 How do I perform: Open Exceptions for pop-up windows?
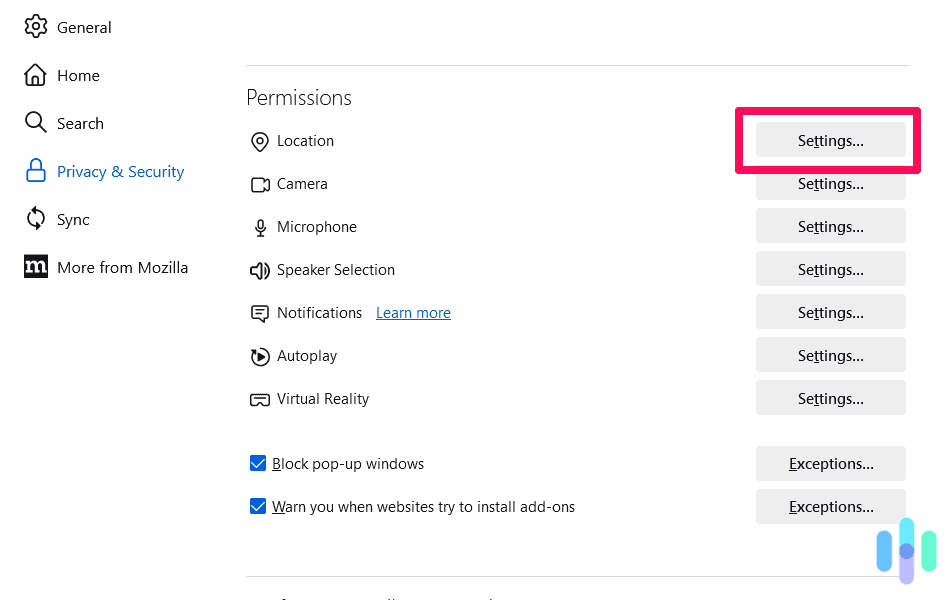point(830,463)
